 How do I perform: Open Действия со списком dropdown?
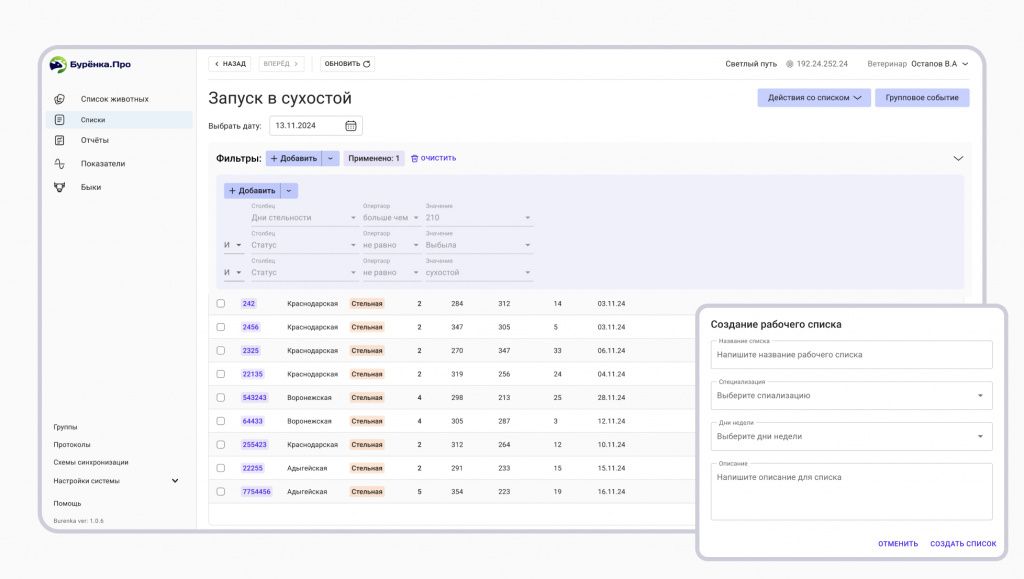point(814,98)
